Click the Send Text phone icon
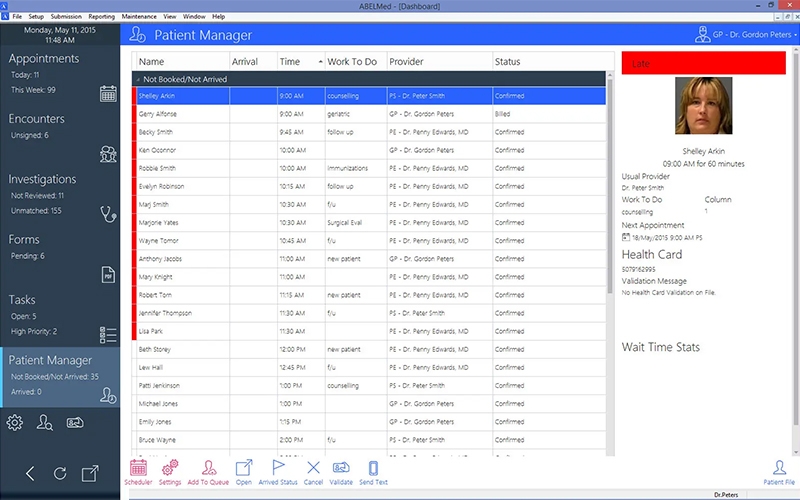The width and height of the screenshot is (800, 500). pyautogui.click(x=373, y=471)
